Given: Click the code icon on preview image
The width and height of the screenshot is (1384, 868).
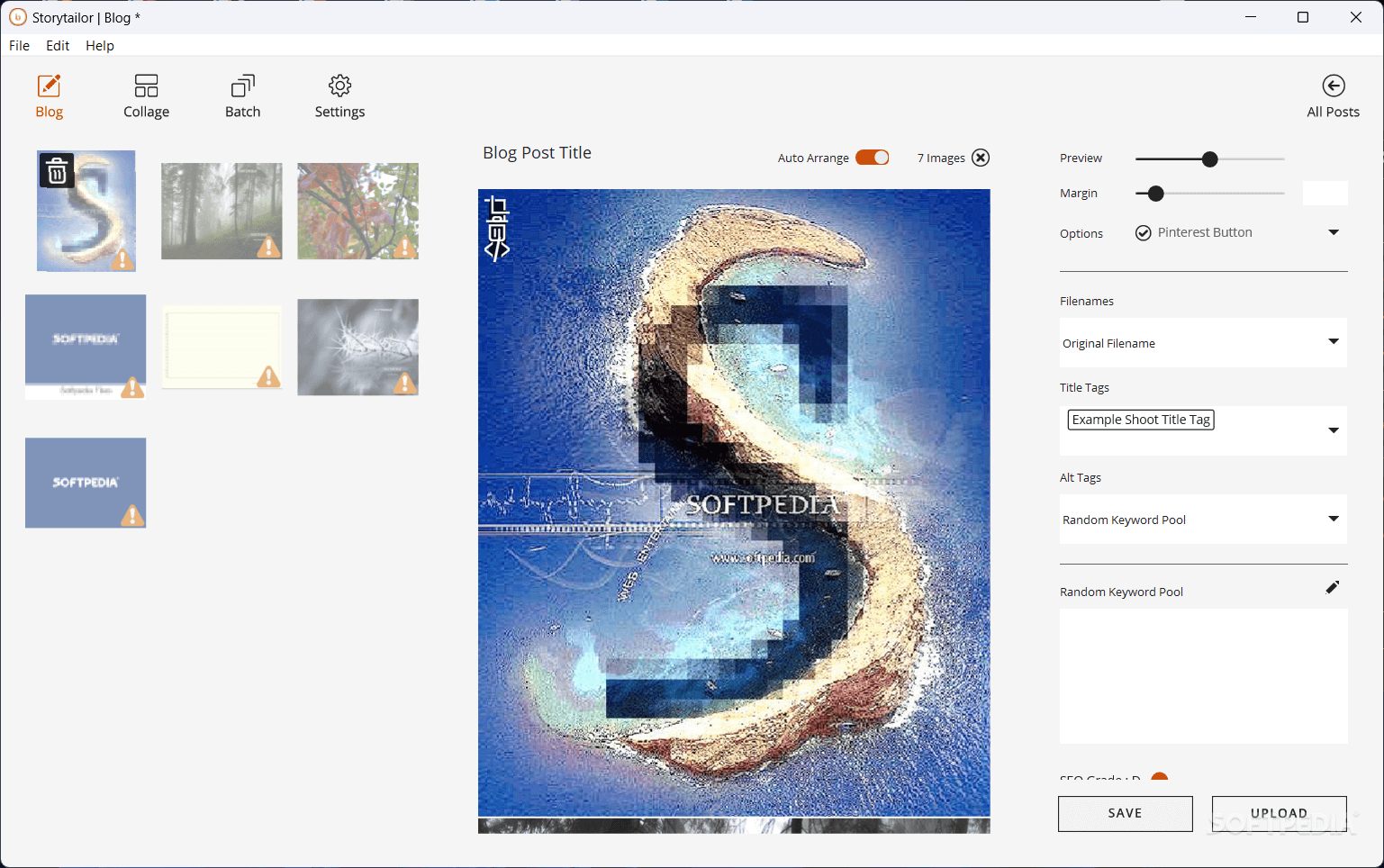Looking at the screenshot, I should point(497,250).
